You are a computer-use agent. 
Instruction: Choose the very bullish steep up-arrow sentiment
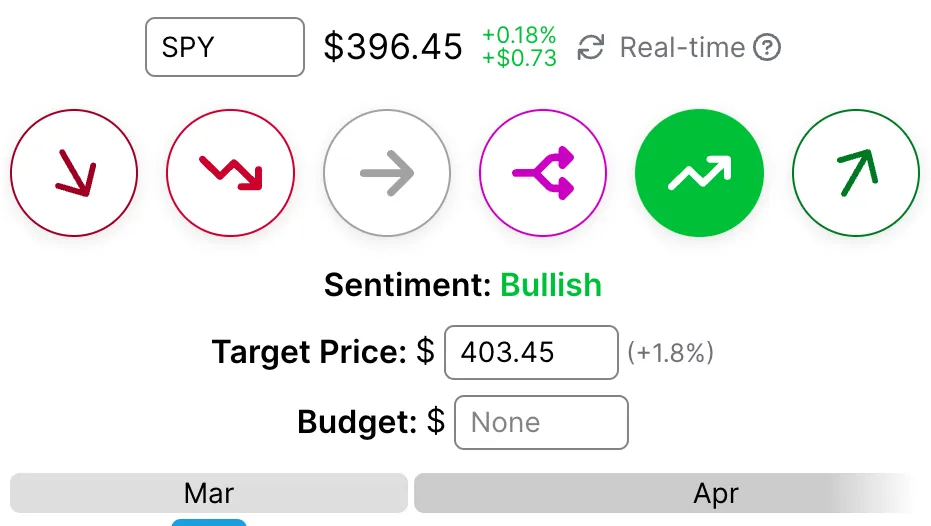tap(855, 174)
